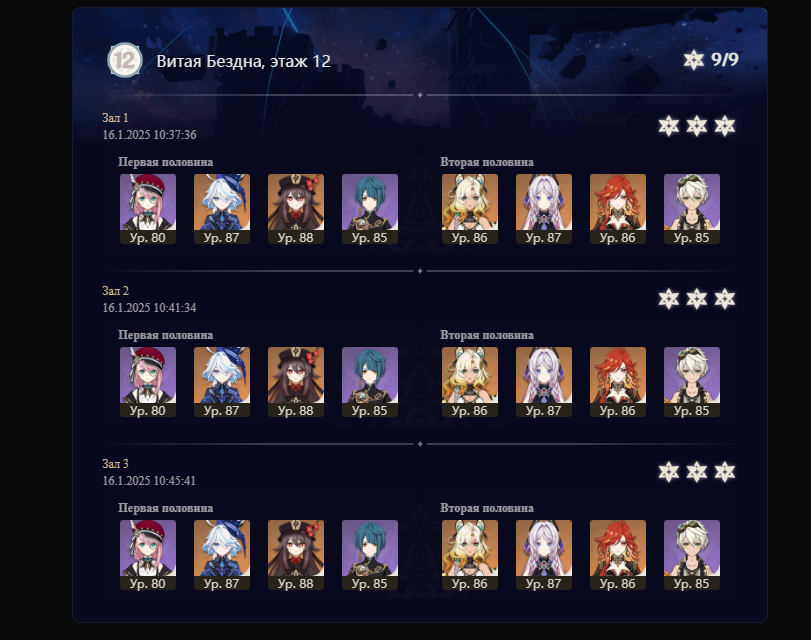Image resolution: width=811 pixels, height=640 pixels.
Task: Click the middle star of Зал 2 rating
Action: 697,299
